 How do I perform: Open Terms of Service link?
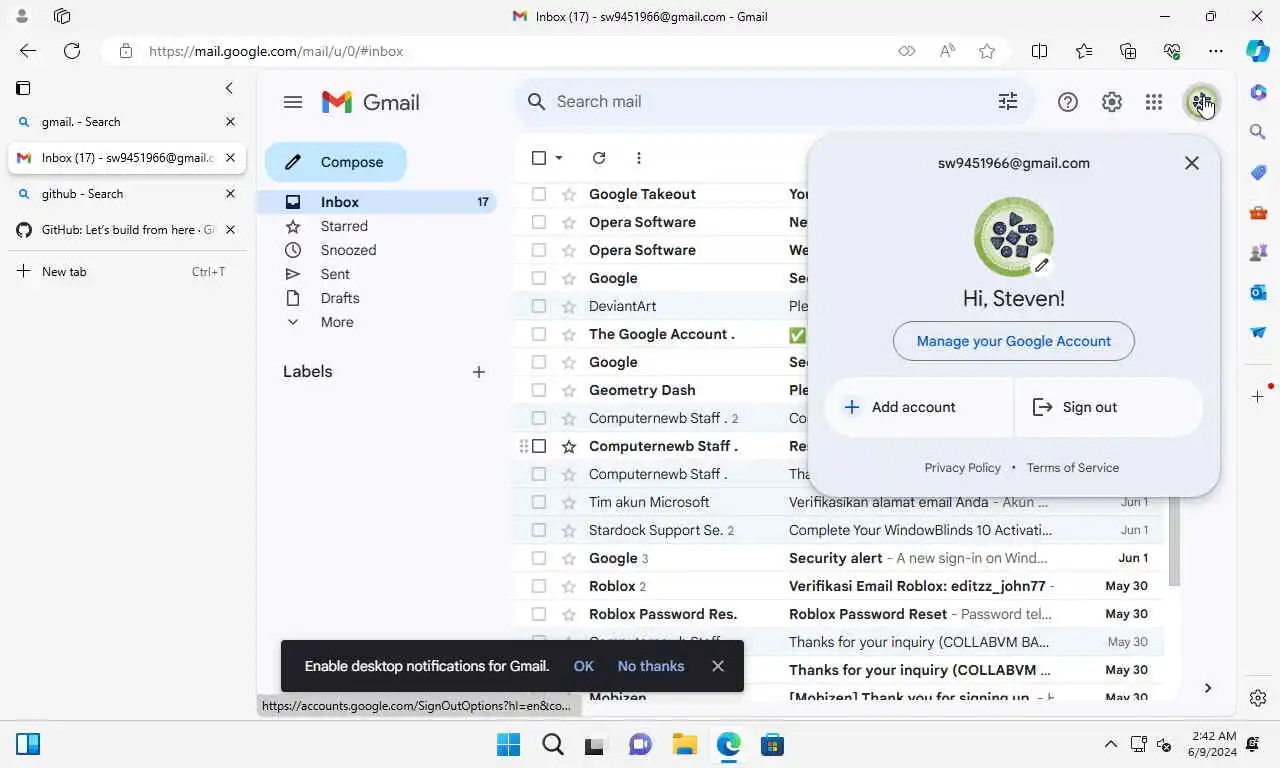1073,468
